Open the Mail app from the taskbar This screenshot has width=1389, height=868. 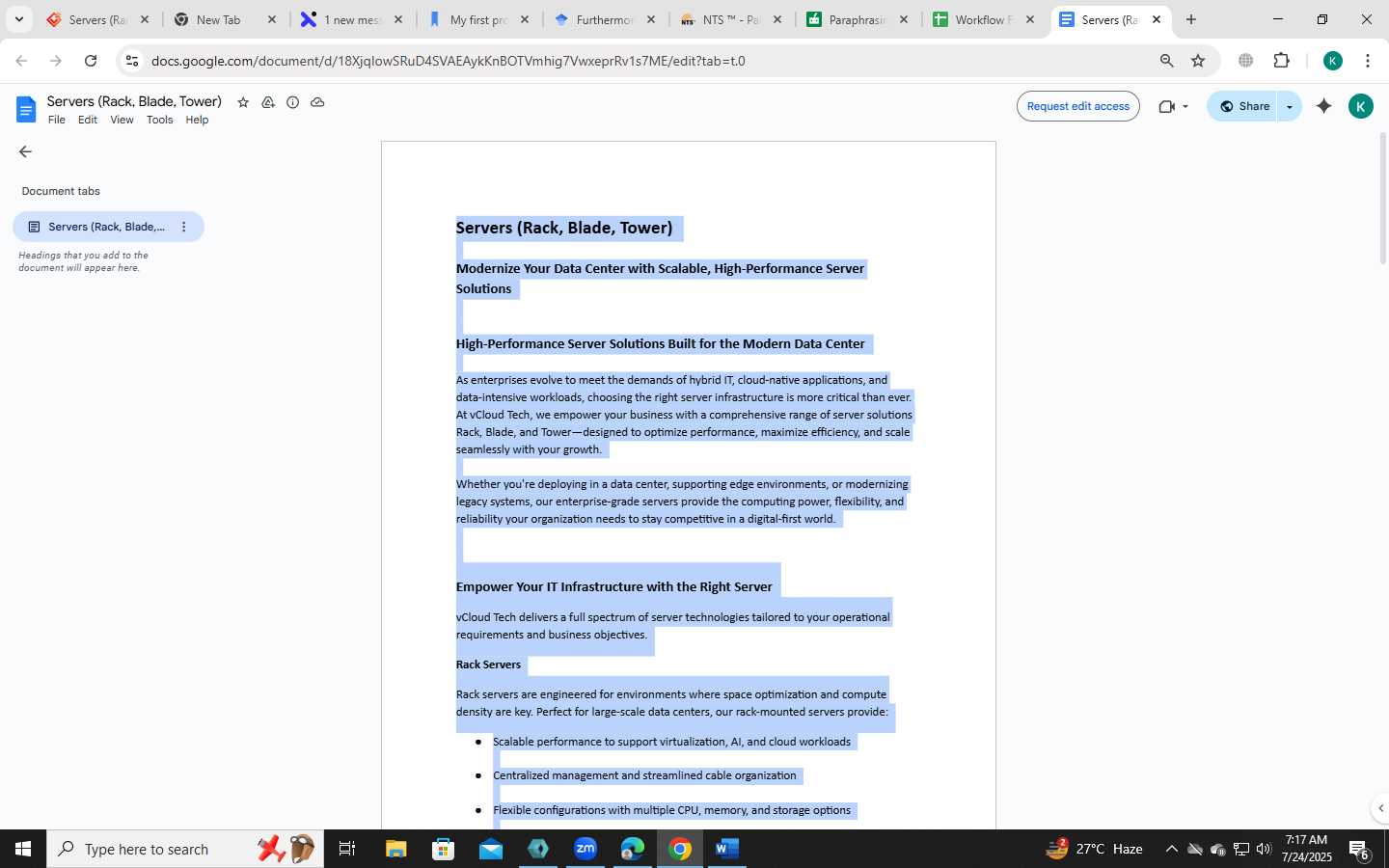point(490,849)
